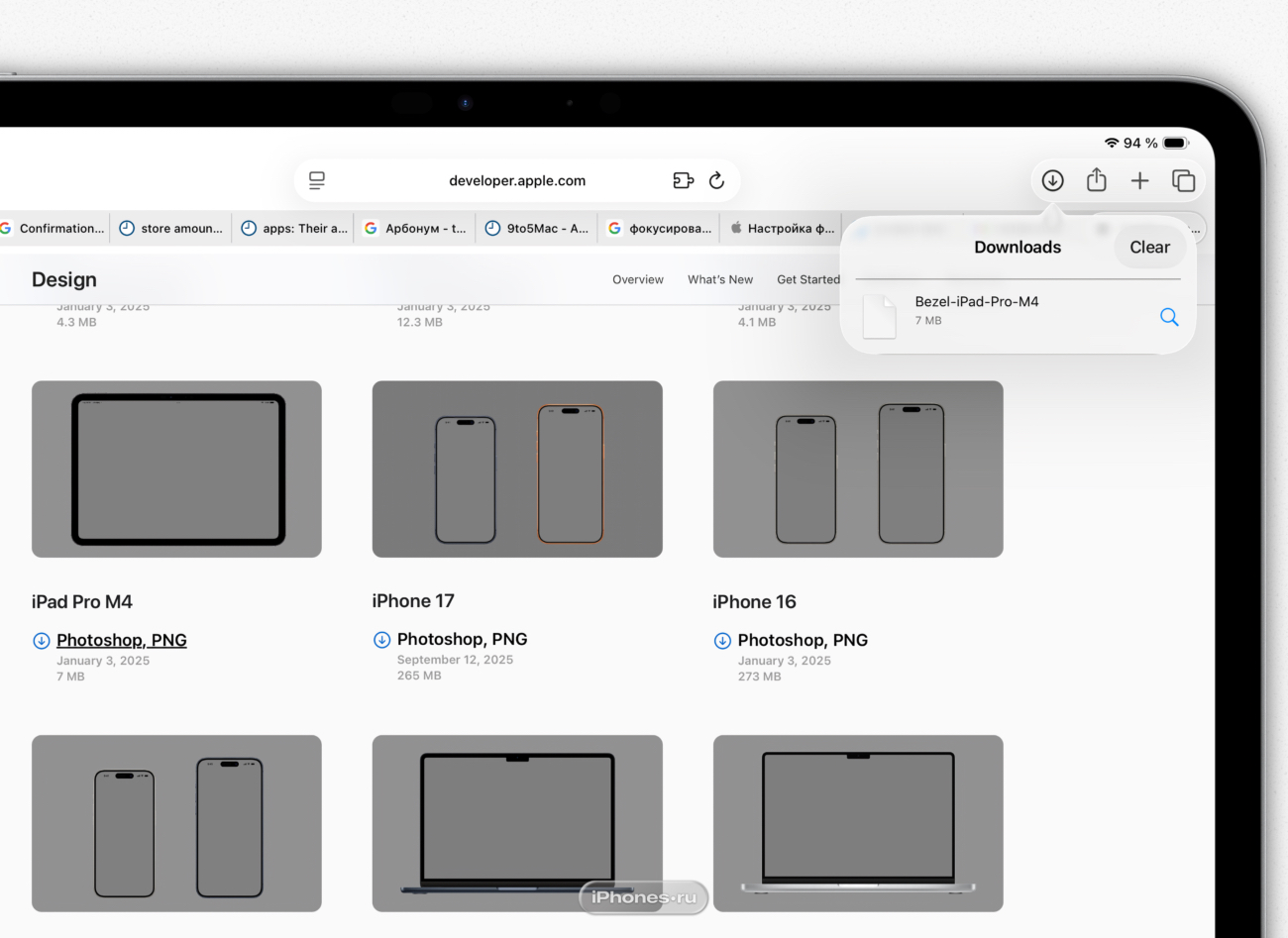1288x938 pixels.
Task: Reveal Bezel-iPad-Pro-M4 with magnifier icon
Action: pyautogui.click(x=1169, y=317)
